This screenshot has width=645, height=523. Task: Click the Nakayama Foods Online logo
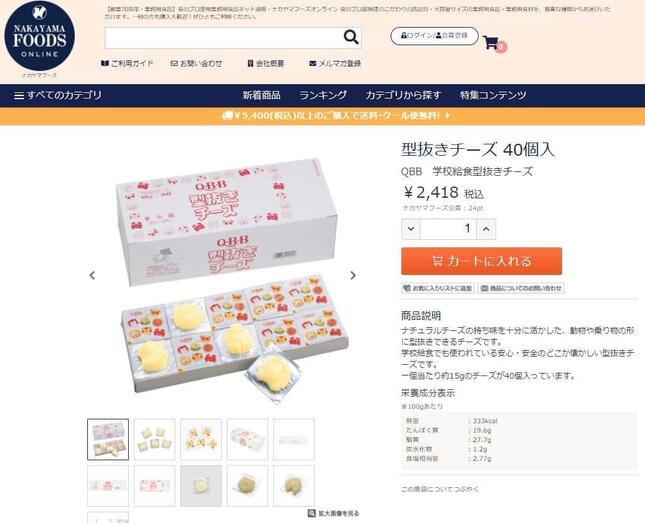click(39, 36)
